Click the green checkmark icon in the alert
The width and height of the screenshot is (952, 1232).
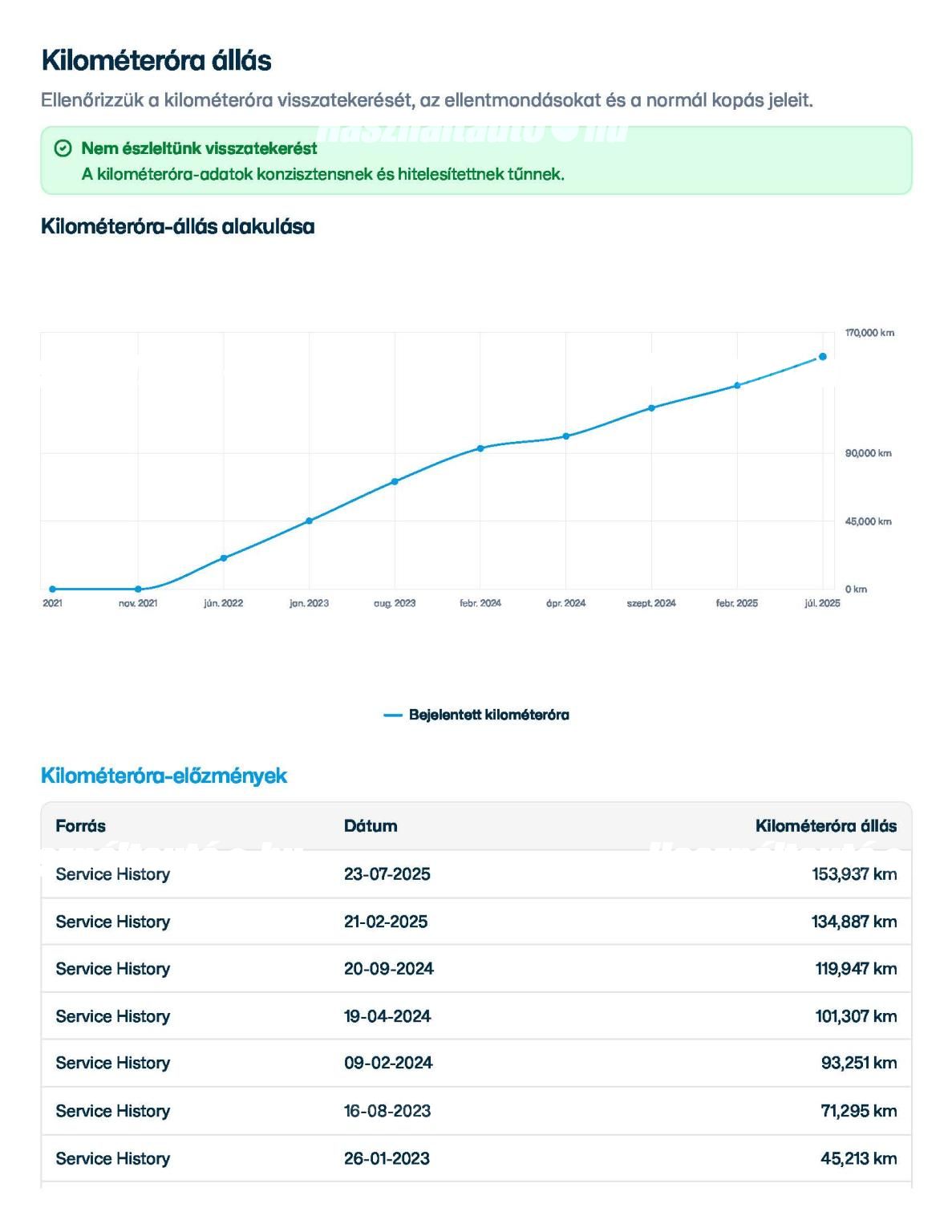[63, 148]
